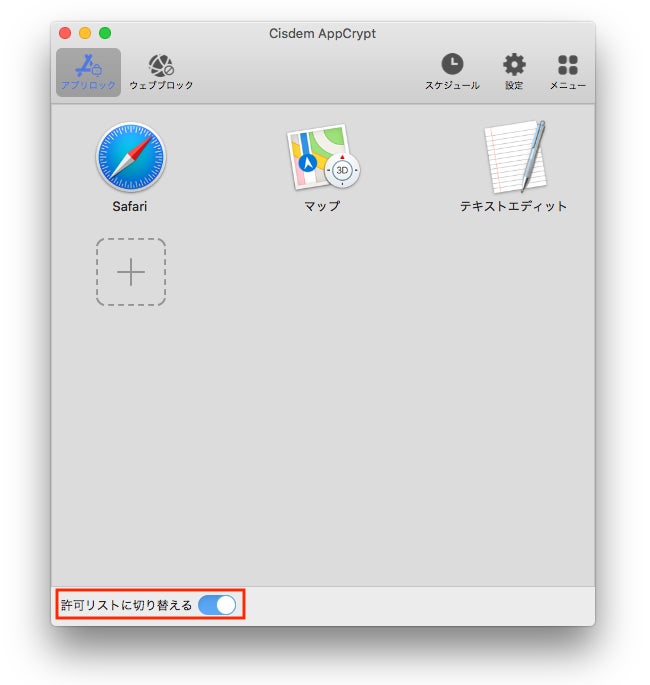Image resolution: width=650 pixels, height=685 pixels.
Task: Switch to the ウェブブロック globe icon
Action: coord(161,66)
